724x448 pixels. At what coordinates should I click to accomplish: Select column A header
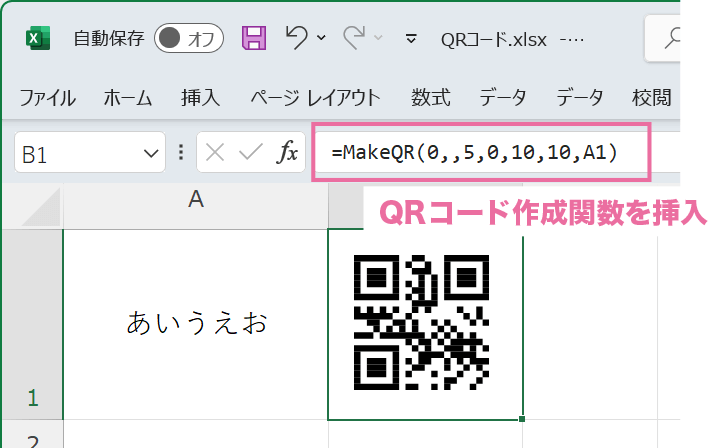(x=196, y=206)
